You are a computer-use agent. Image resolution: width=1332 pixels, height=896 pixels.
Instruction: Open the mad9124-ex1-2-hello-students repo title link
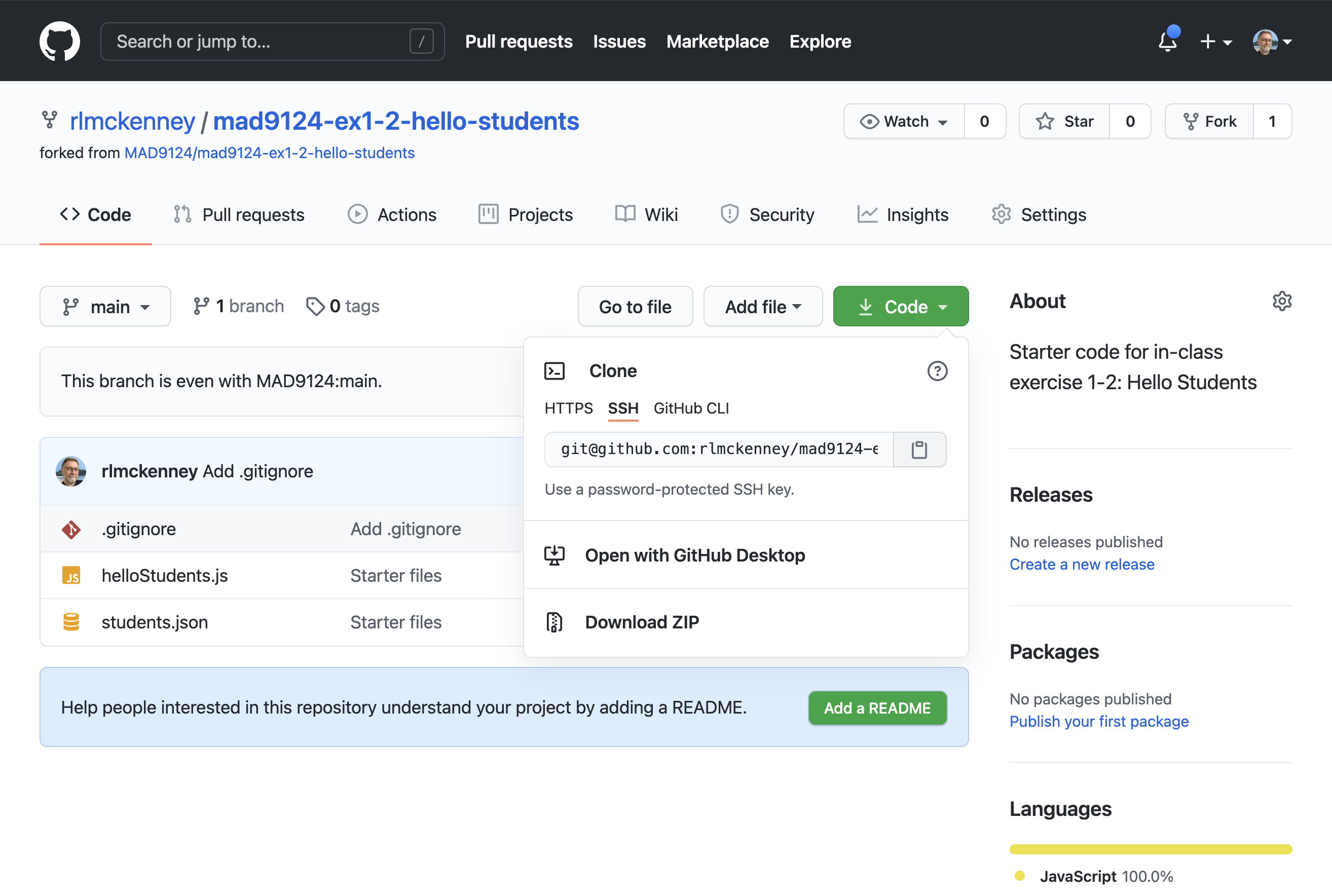point(396,121)
